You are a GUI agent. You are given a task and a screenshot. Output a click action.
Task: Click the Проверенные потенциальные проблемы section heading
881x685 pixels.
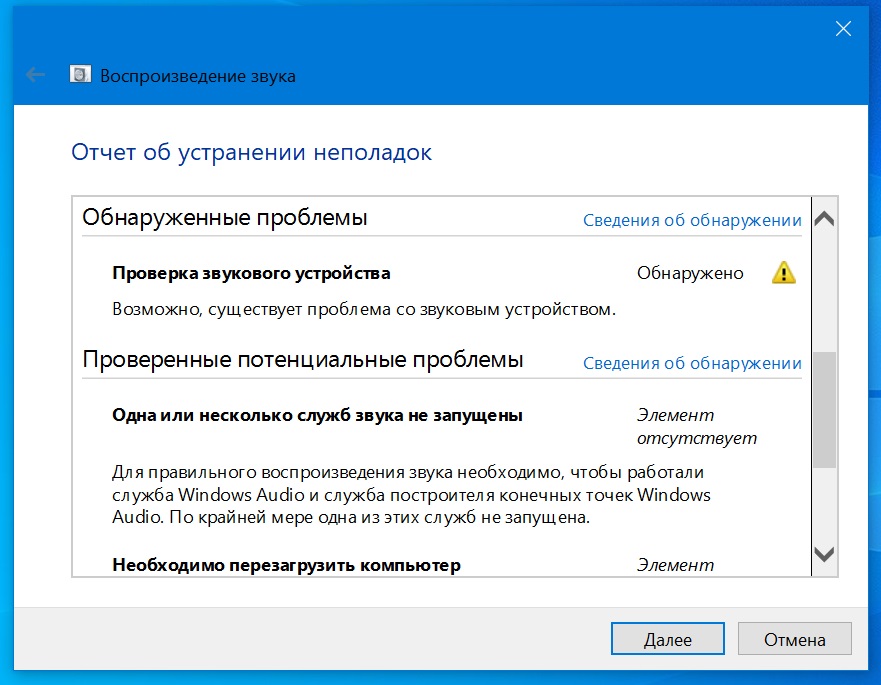(302, 360)
